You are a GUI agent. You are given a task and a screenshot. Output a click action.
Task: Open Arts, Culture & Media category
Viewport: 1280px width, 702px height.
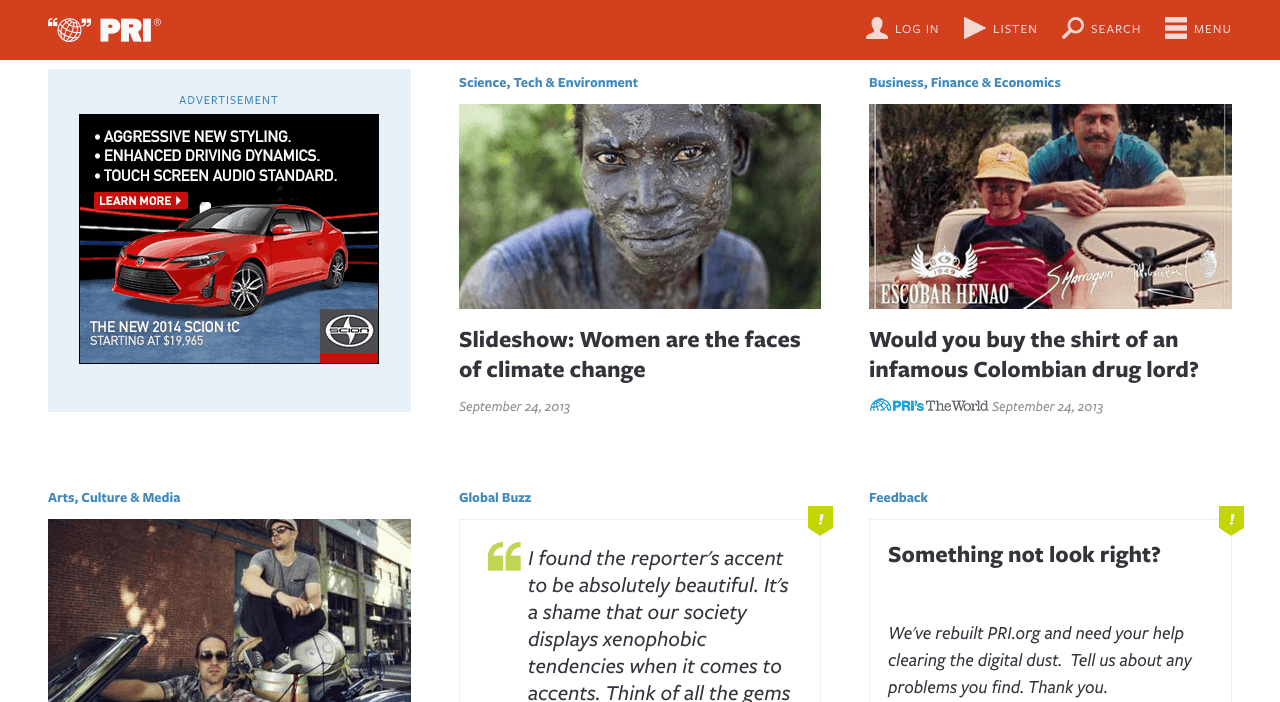tap(114, 498)
